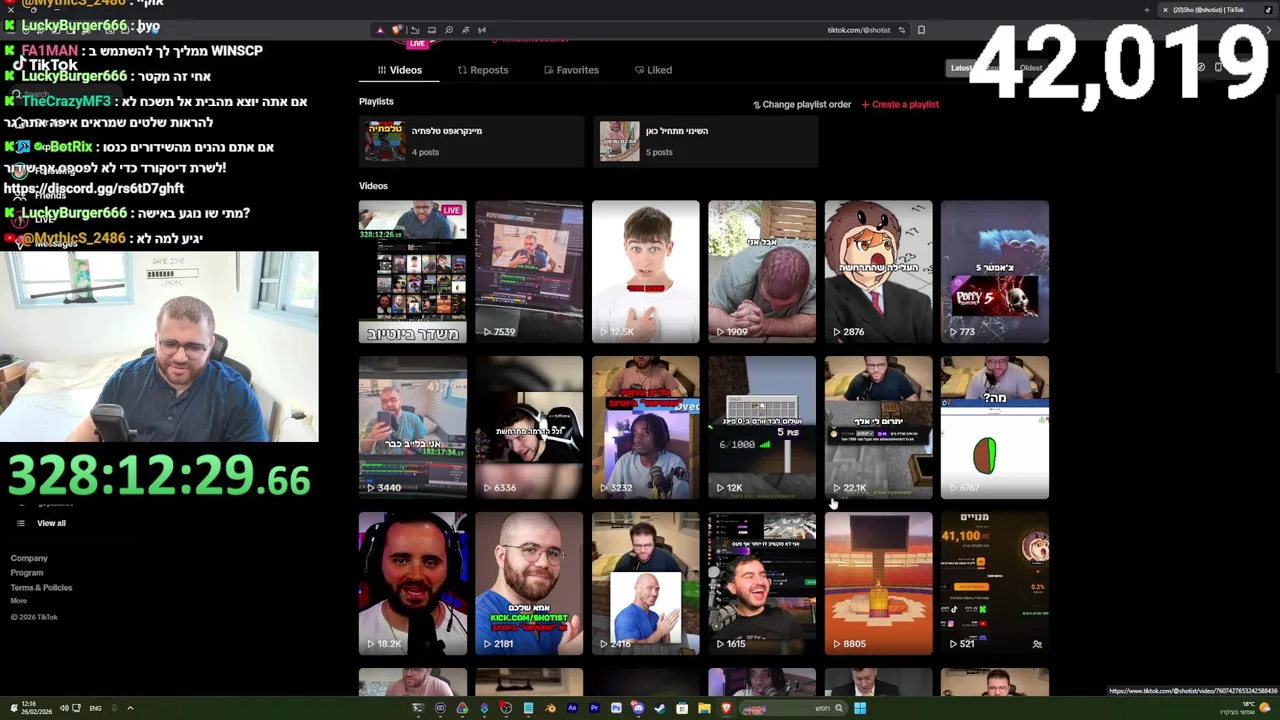Expand the hidden system tray icons chevron

pyautogui.click(x=130, y=708)
